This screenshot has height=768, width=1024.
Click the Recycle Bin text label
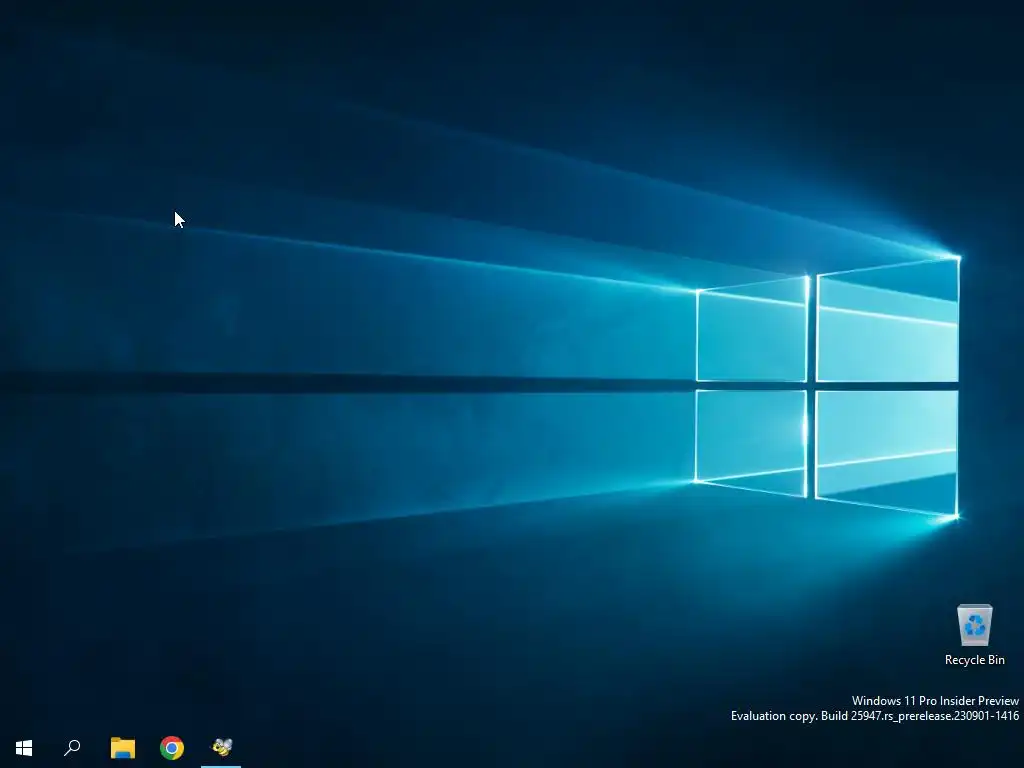pos(974,660)
